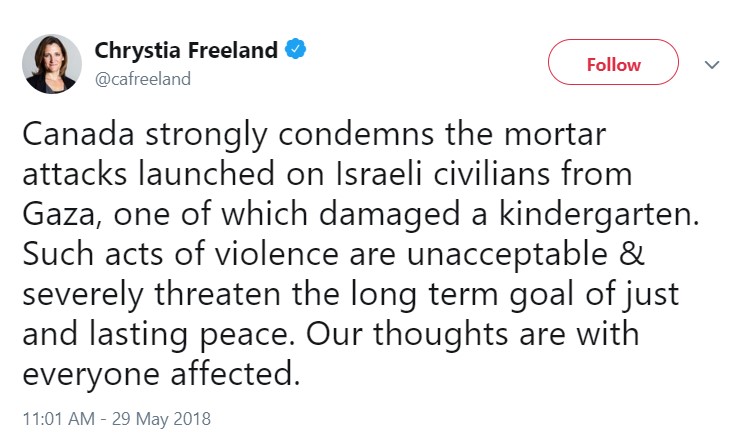This screenshot has width=743, height=436.
Task: Open the tweet options chevron menu
Action: tap(712, 64)
